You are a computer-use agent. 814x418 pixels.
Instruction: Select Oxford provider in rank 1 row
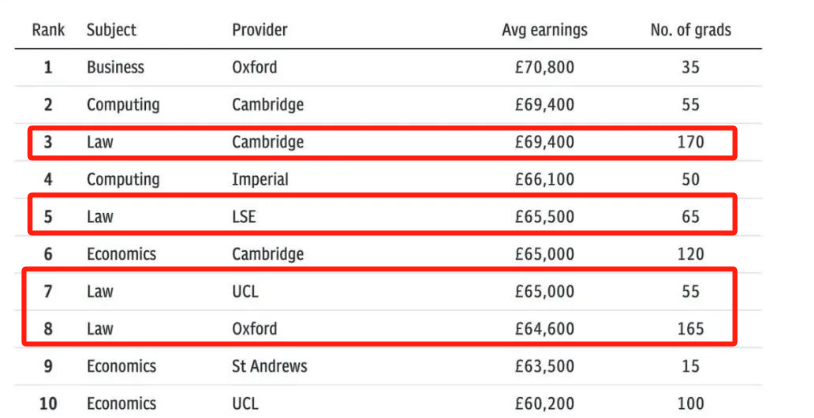[254, 68]
